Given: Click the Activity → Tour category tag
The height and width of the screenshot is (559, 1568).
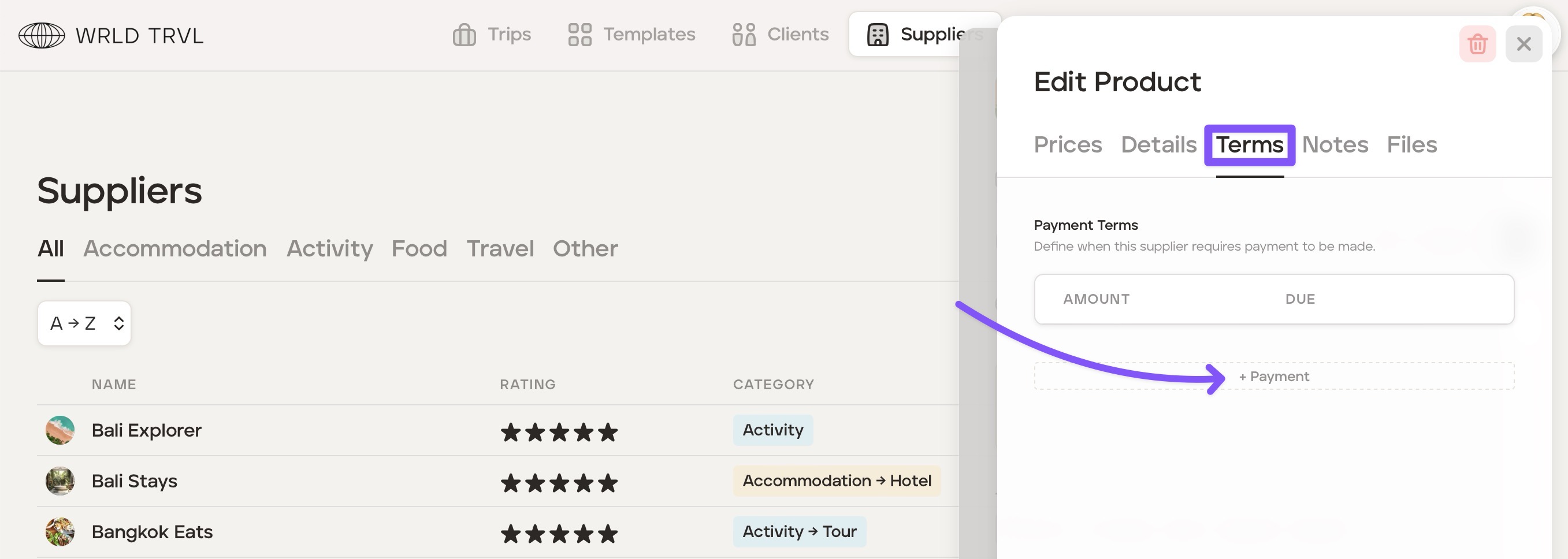Looking at the screenshot, I should pos(798,532).
